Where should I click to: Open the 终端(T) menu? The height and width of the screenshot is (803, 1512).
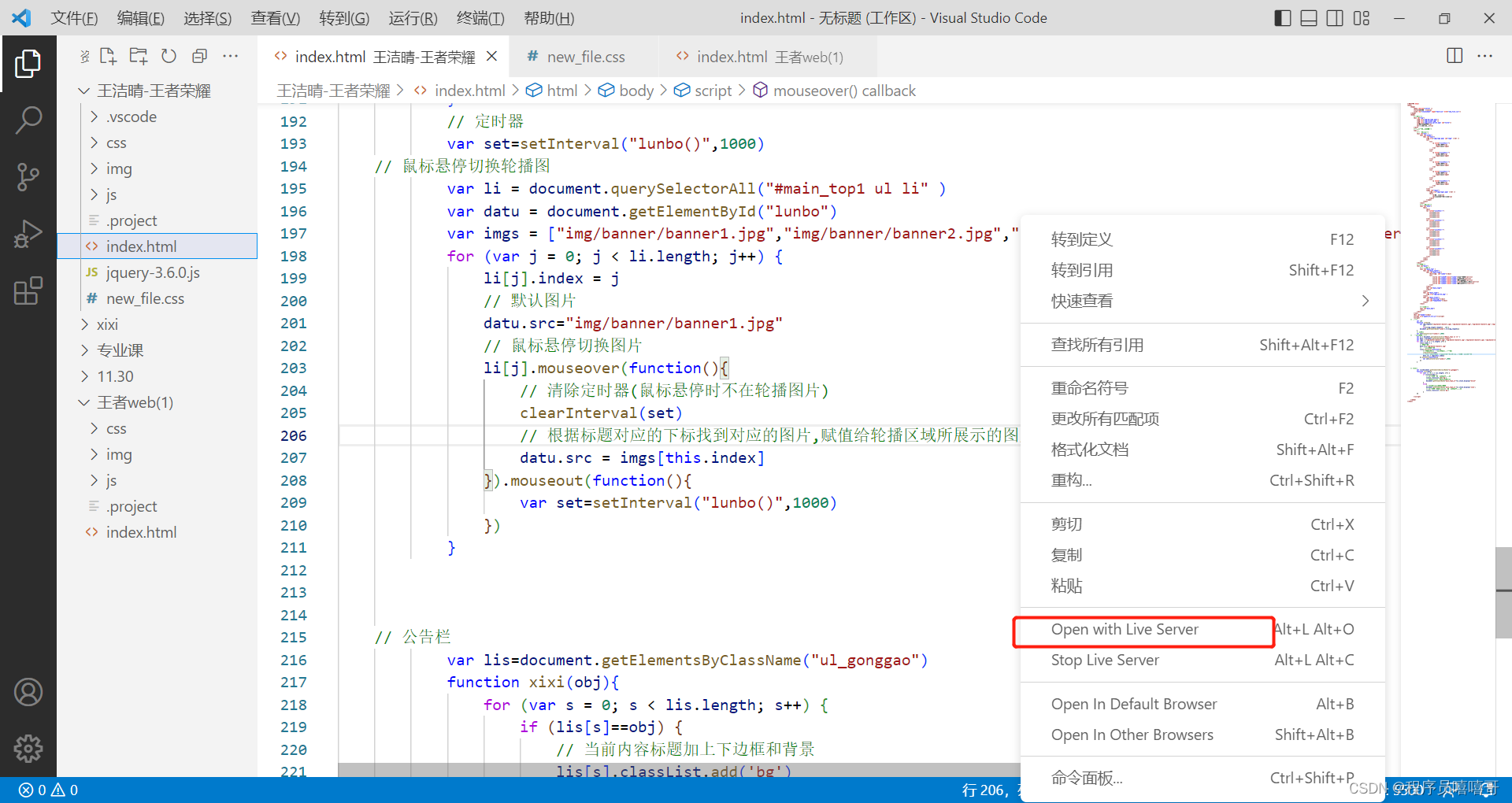[x=480, y=18]
